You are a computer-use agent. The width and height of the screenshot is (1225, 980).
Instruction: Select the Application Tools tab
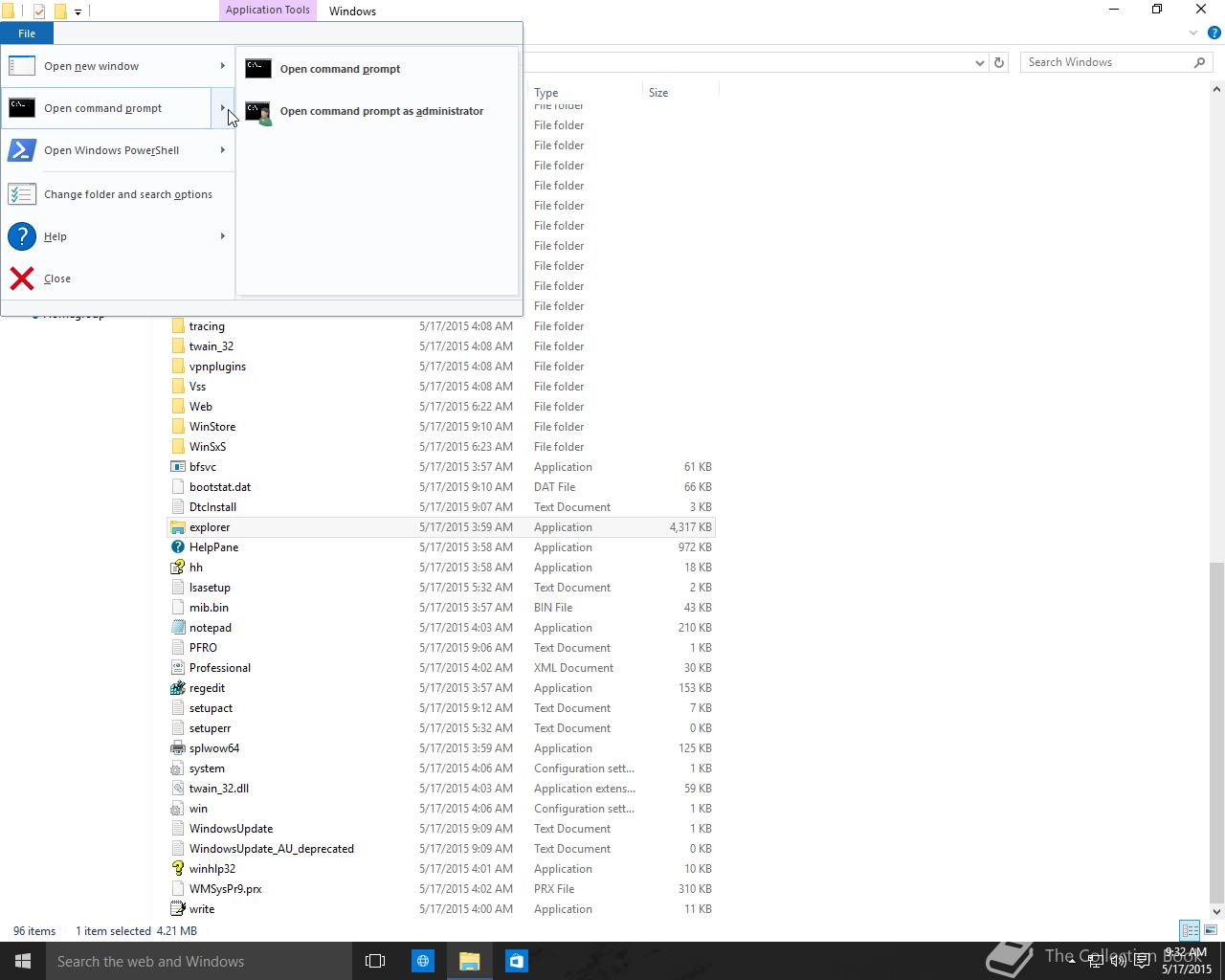(x=268, y=11)
